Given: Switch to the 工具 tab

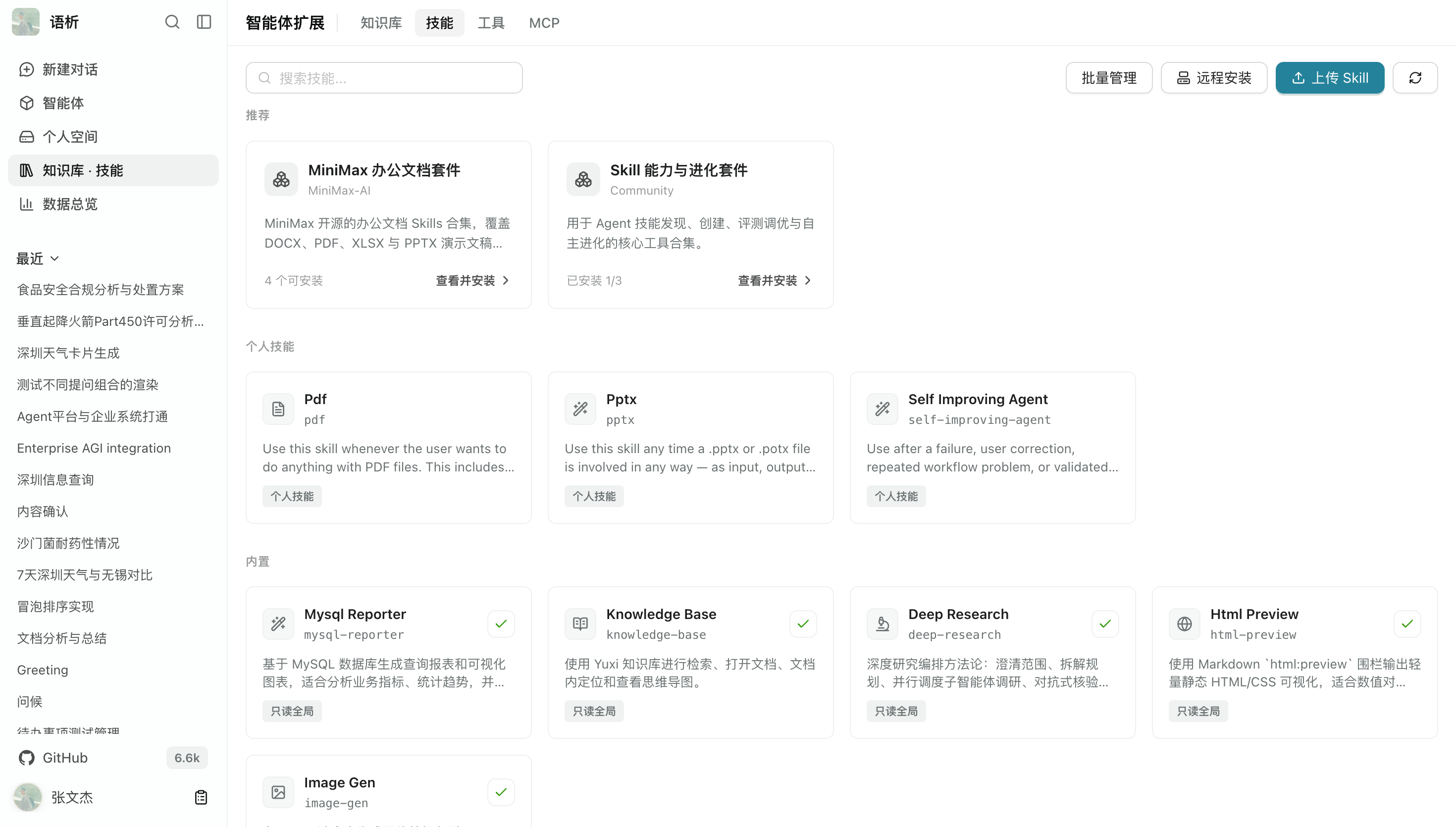Looking at the screenshot, I should tap(491, 23).
